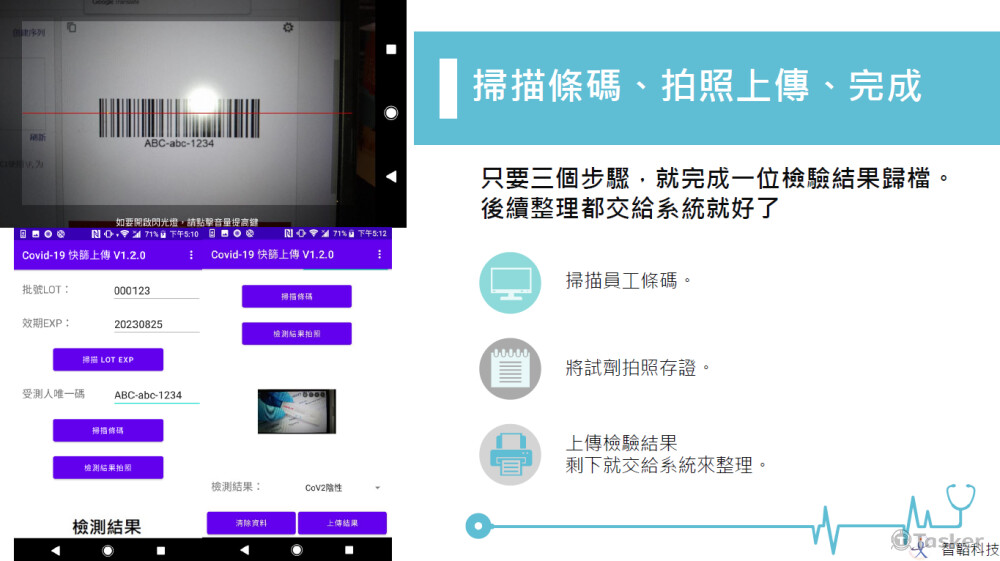
Task: Click the 效期EXP date field
Action: click(156, 324)
